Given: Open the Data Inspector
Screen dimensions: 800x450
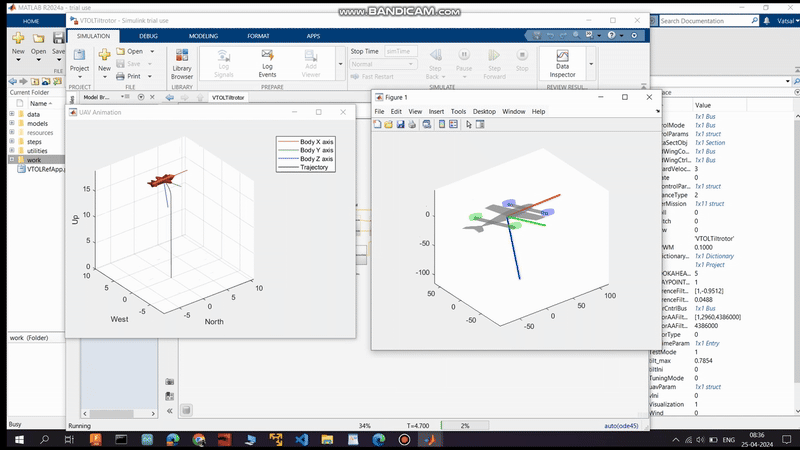Looking at the screenshot, I should [x=563, y=62].
